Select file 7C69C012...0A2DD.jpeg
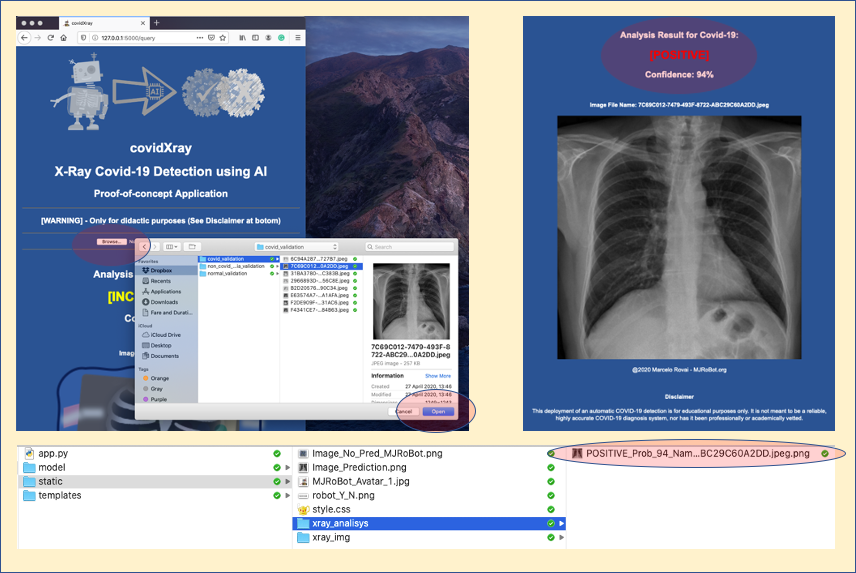 click(321, 266)
